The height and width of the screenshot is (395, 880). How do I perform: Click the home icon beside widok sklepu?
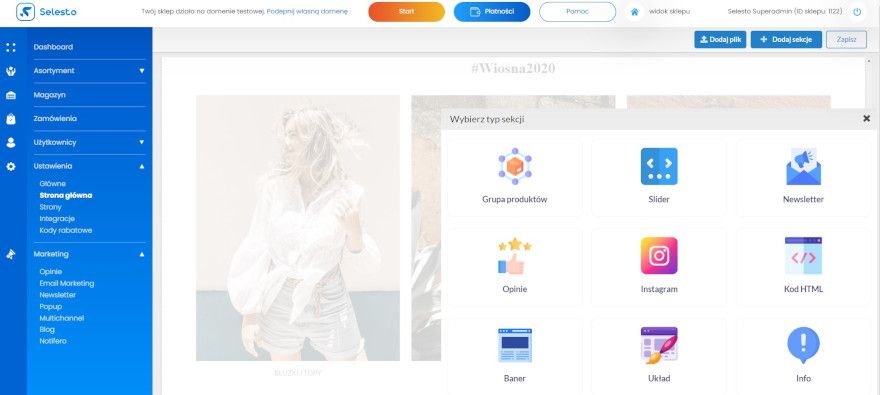pyautogui.click(x=635, y=12)
